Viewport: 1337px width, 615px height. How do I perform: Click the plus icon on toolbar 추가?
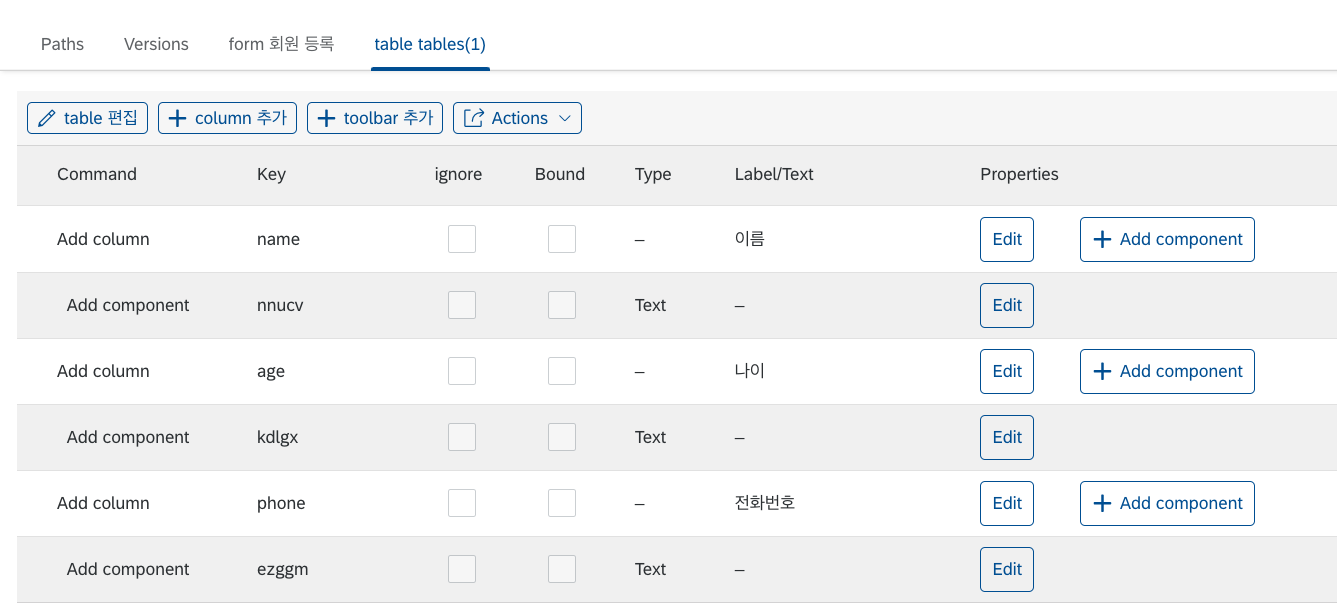326,118
